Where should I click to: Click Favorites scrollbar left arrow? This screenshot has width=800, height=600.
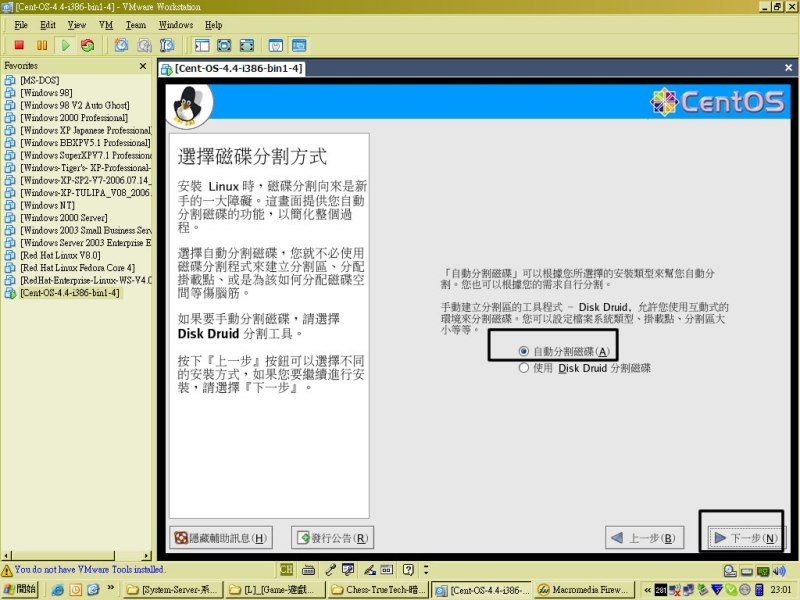point(6,555)
